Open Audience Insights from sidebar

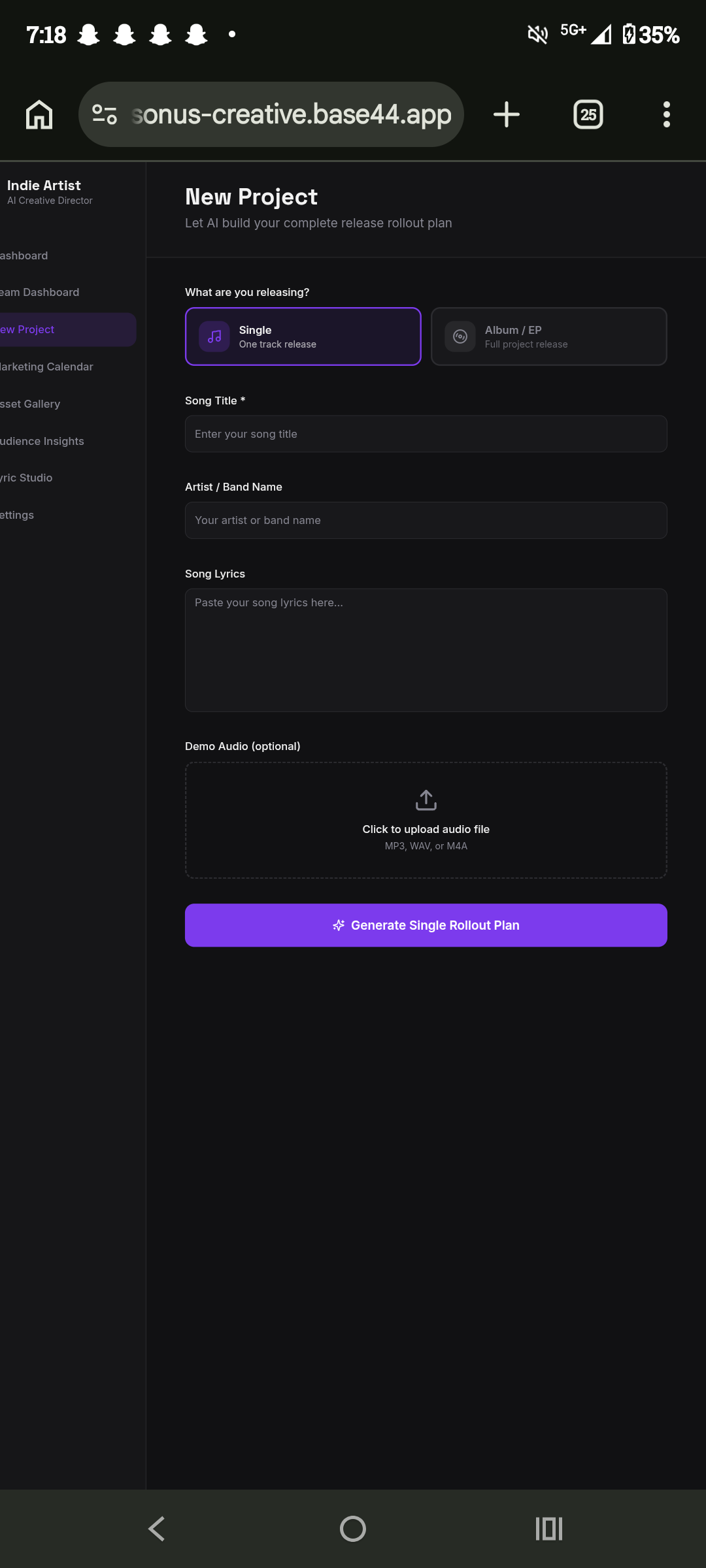[x=42, y=441]
